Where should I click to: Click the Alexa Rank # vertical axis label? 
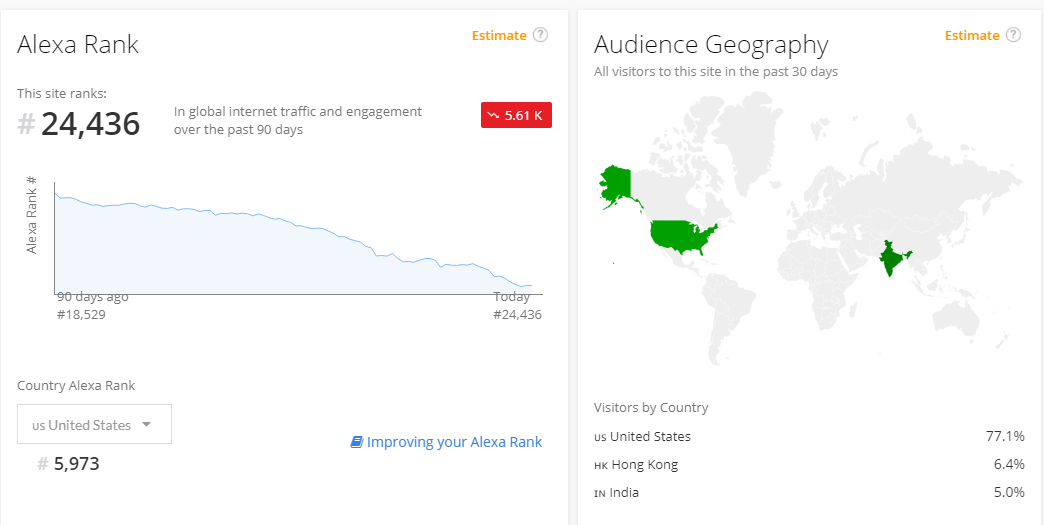[x=31, y=214]
